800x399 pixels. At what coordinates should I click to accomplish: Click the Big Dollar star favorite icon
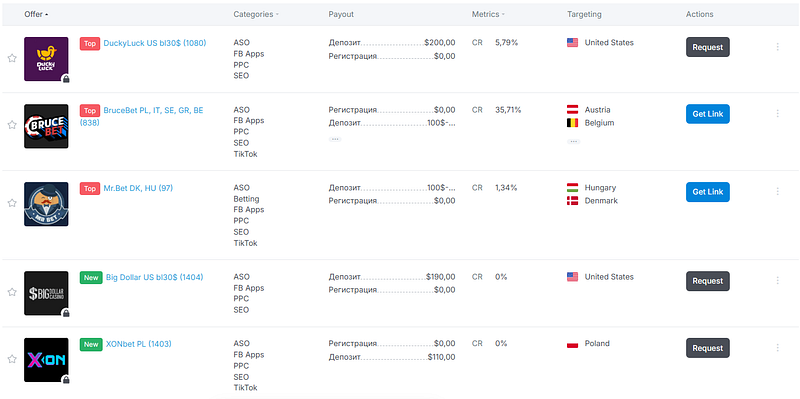tap(12, 292)
